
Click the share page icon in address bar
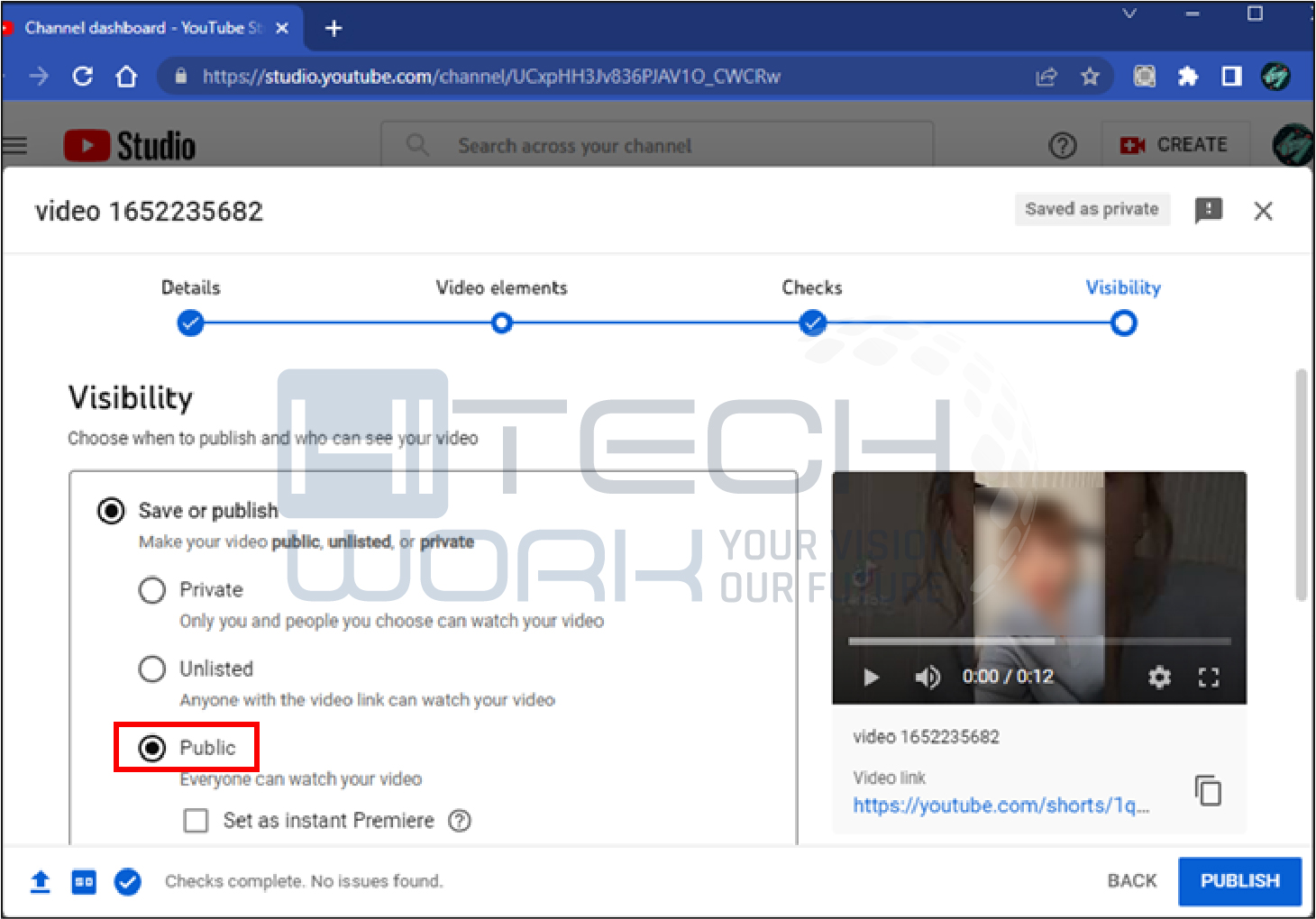pyautogui.click(x=1046, y=77)
